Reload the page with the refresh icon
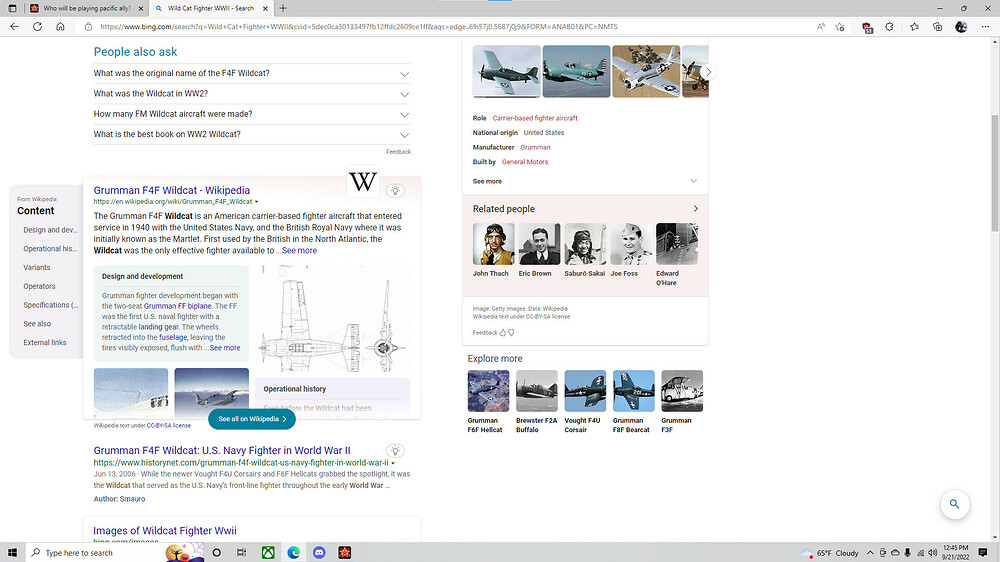1000x562 pixels. [37, 27]
